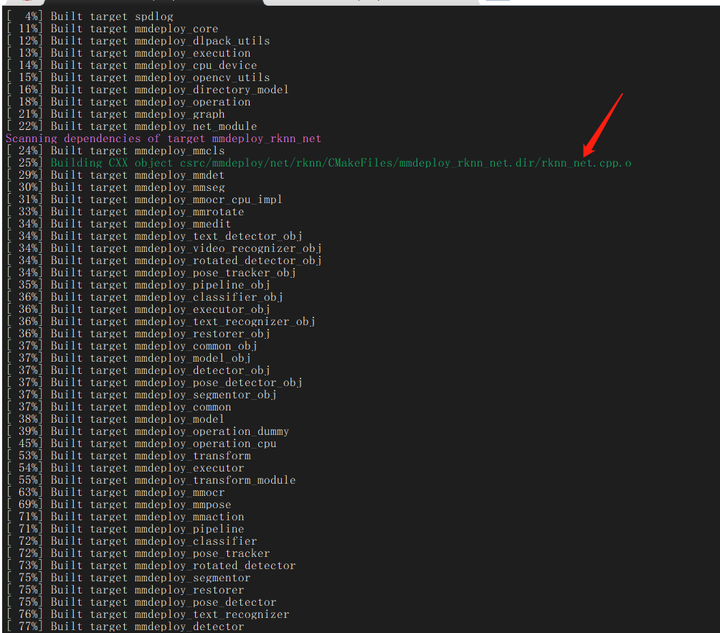Select 'Built target mmdeploy_net_module' line
The height and width of the screenshot is (633, 720).
[132, 126]
